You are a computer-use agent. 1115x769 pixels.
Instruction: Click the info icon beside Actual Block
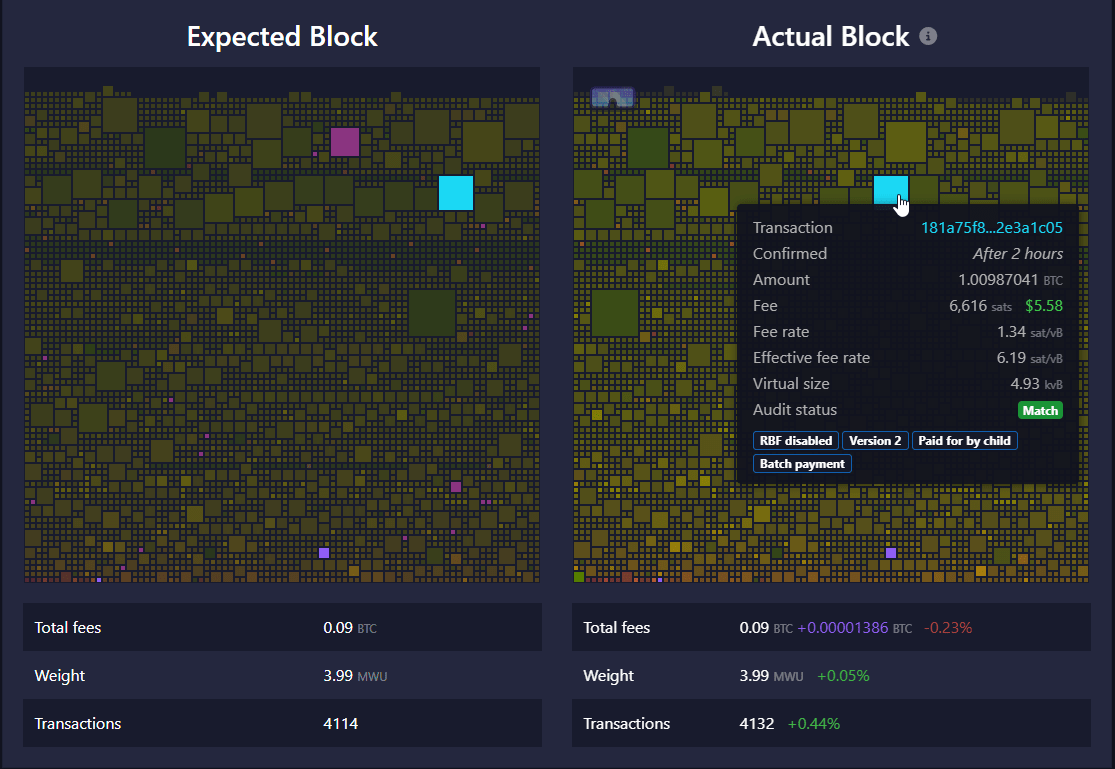(x=928, y=37)
